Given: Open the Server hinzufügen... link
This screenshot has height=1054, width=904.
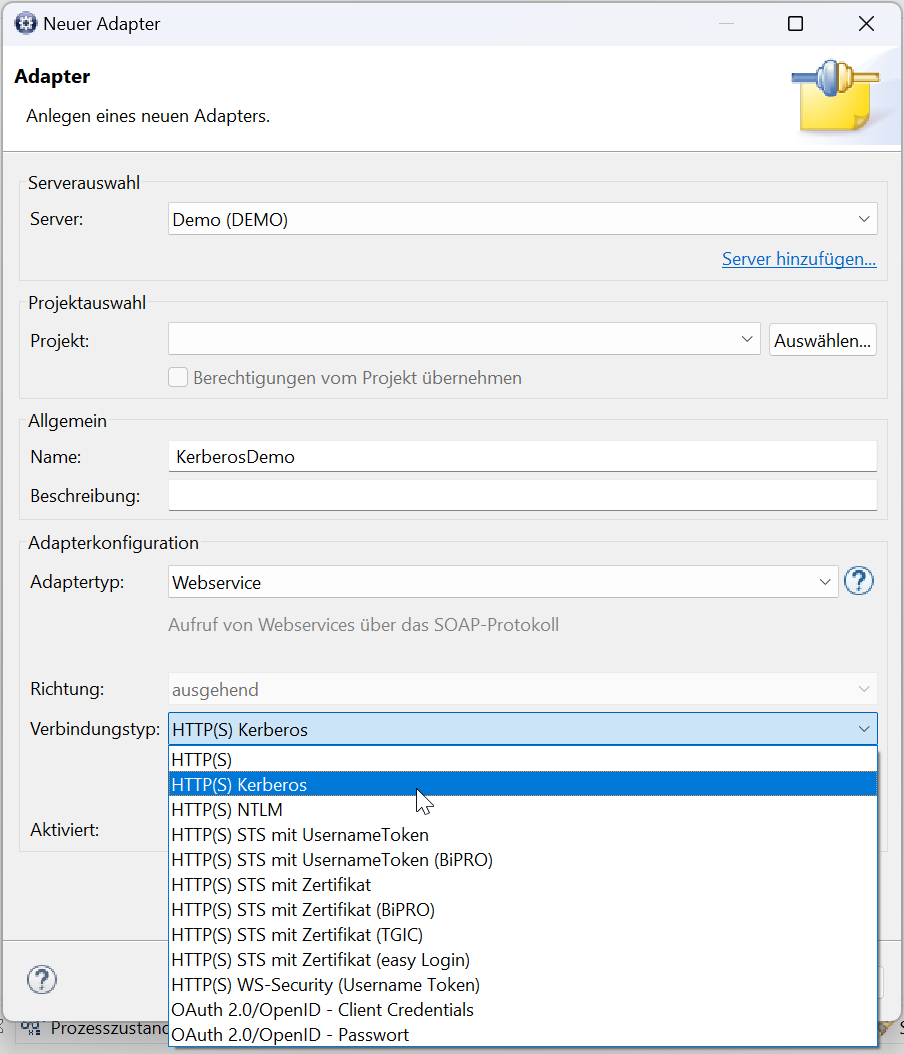Looking at the screenshot, I should click(798, 259).
